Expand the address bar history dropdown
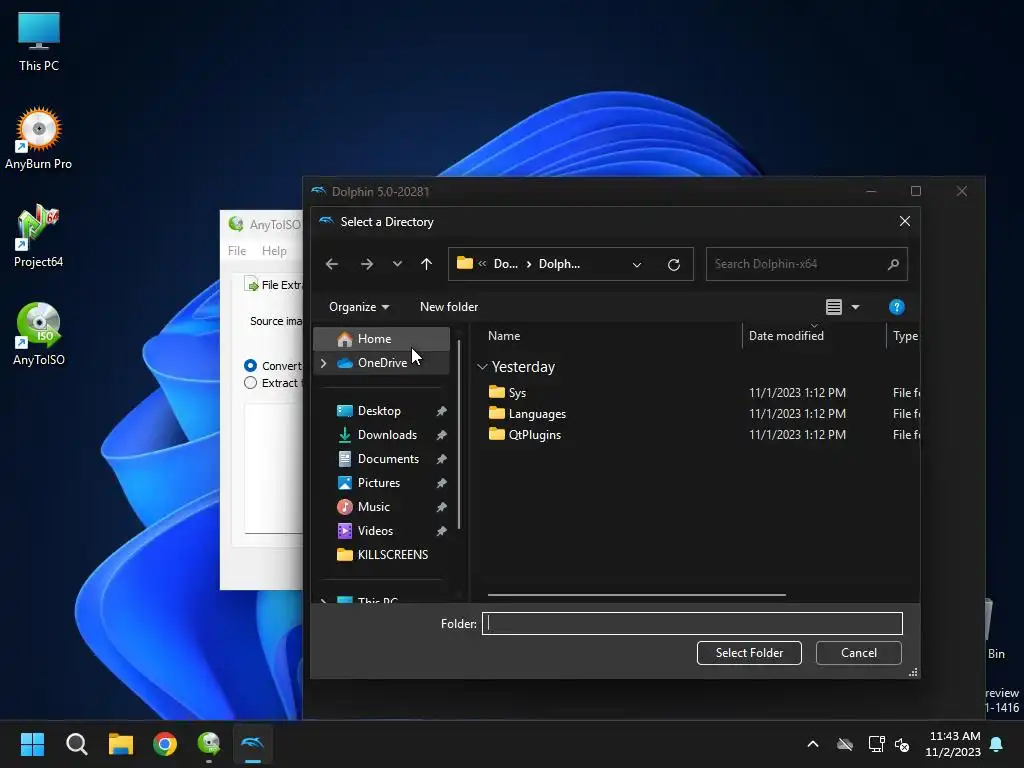The height and width of the screenshot is (768, 1024). [x=637, y=264]
